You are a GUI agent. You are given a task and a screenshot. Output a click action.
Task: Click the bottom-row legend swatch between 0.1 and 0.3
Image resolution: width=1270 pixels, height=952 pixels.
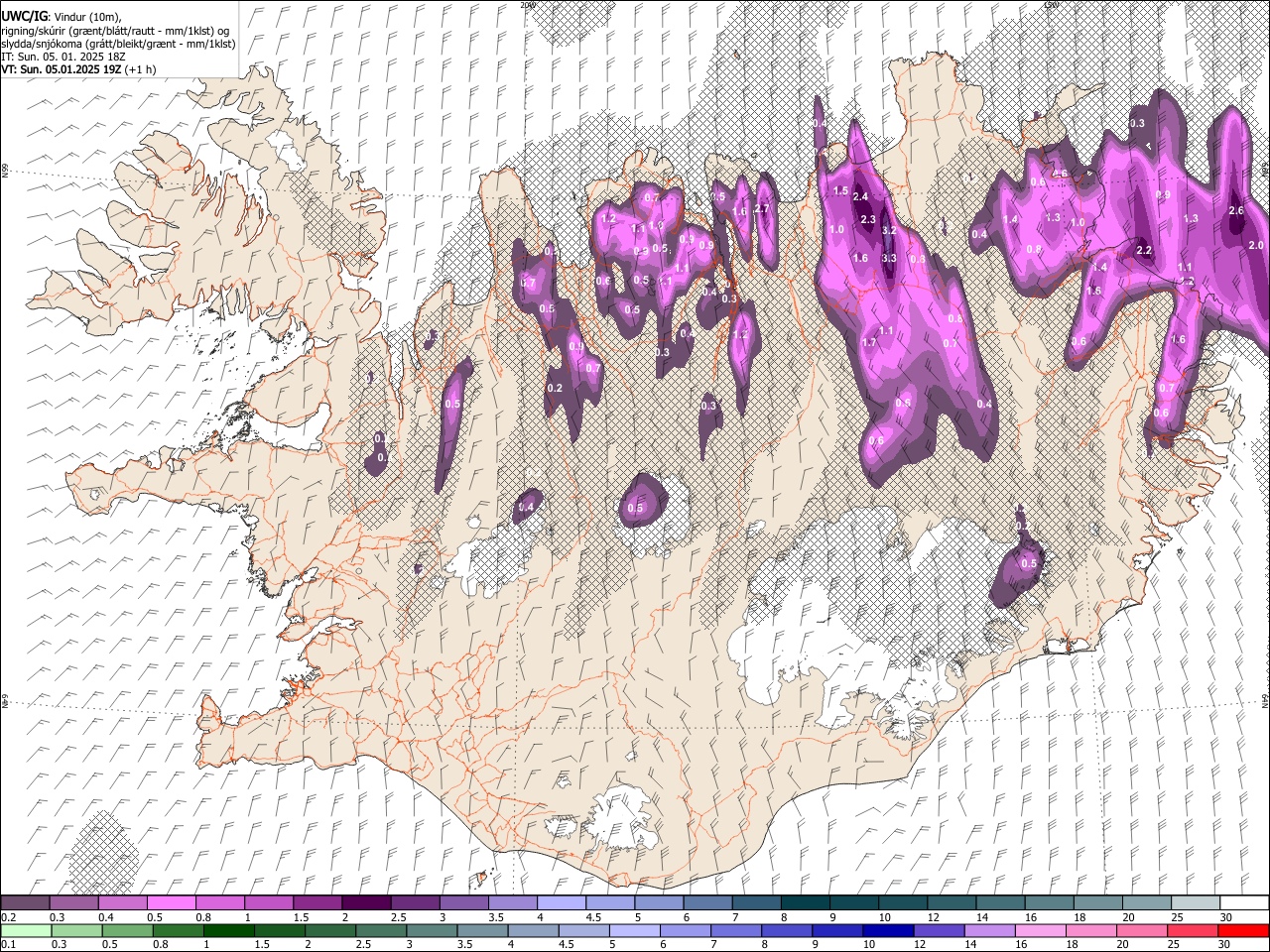pos(26,930)
